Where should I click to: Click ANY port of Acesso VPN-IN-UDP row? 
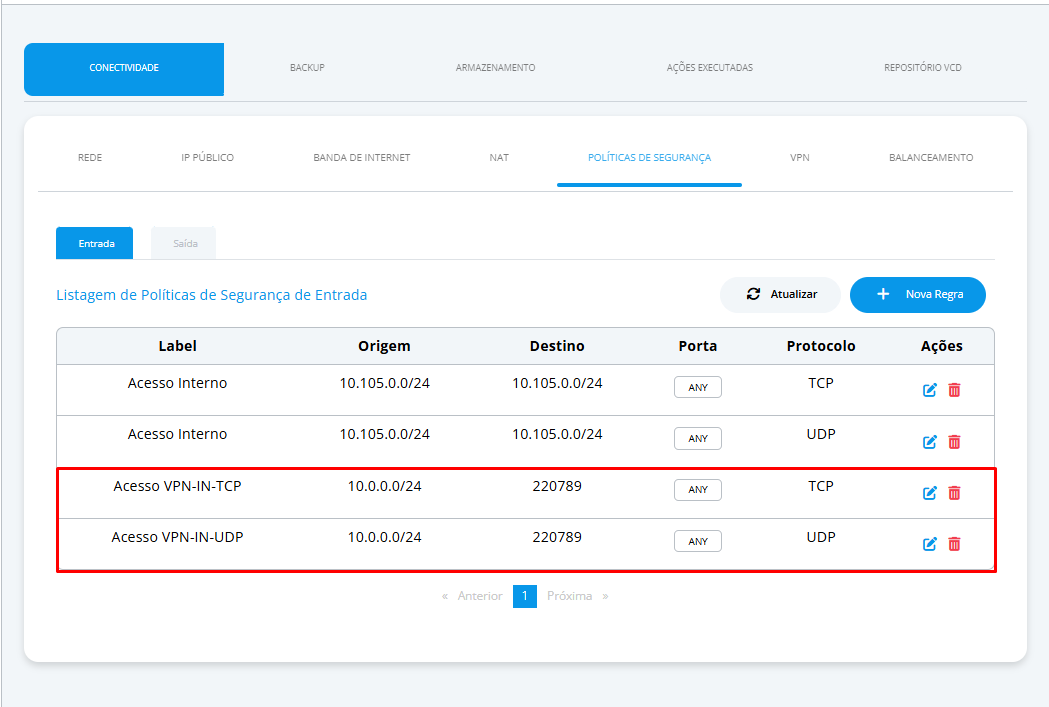tap(698, 541)
